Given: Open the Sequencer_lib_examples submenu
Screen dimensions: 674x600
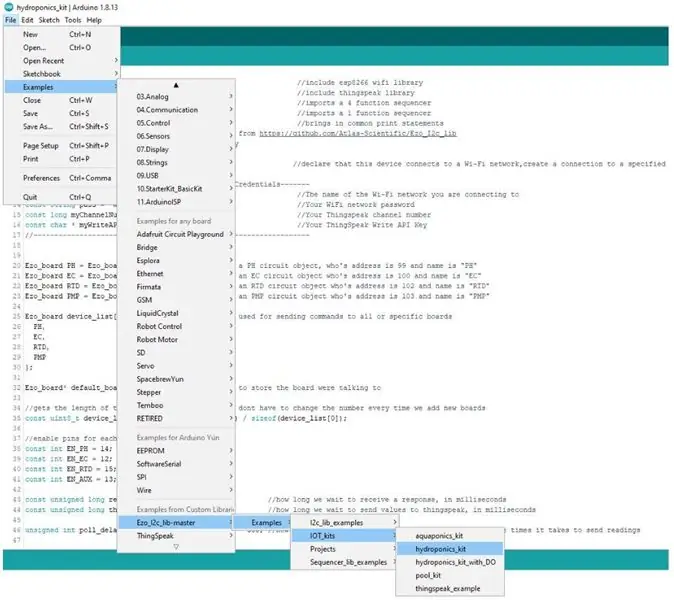Looking at the screenshot, I should 345,562.
